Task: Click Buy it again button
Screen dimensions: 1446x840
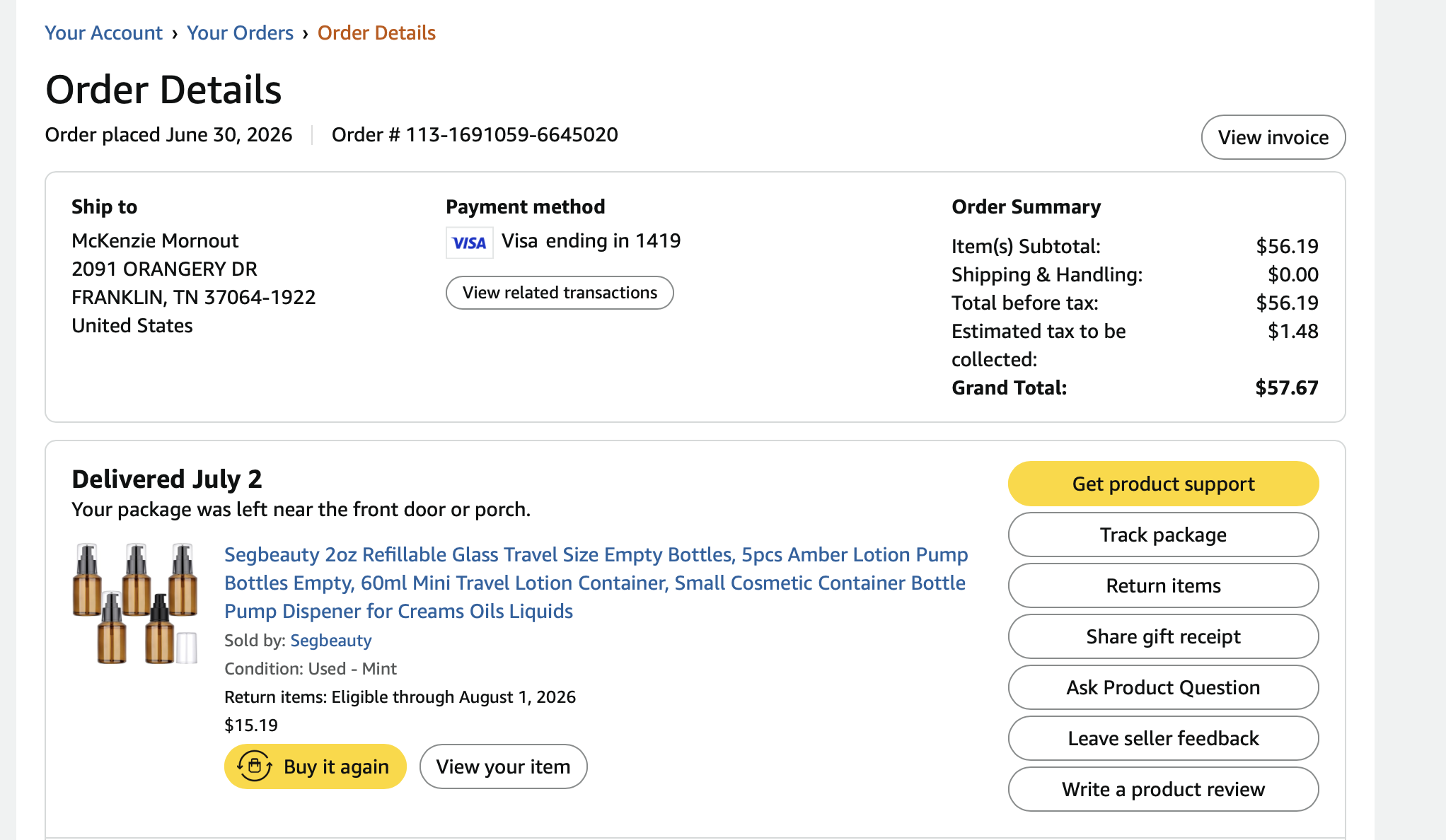Action: coord(316,766)
